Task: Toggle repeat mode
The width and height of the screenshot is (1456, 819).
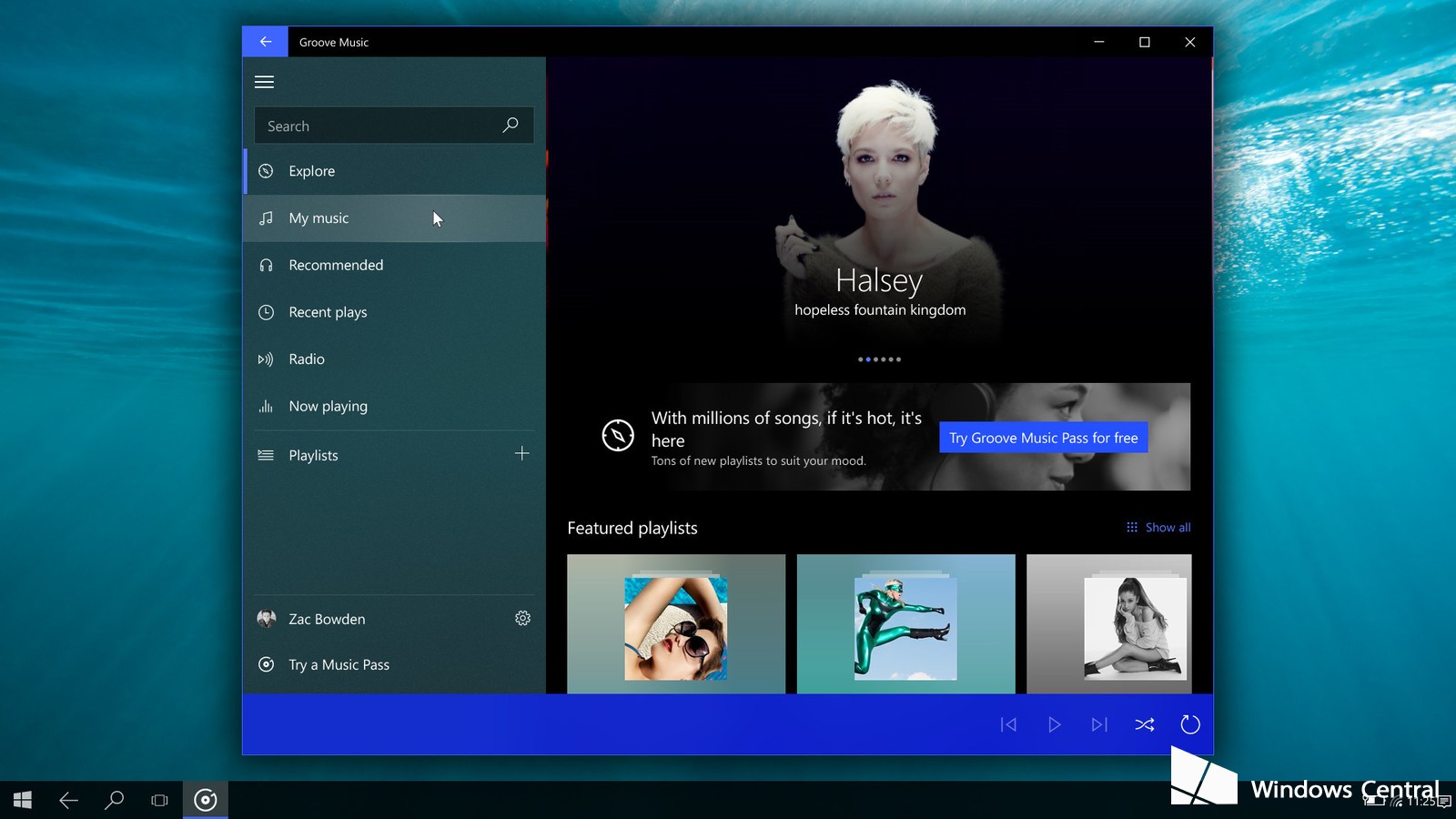Action: point(1190,724)
